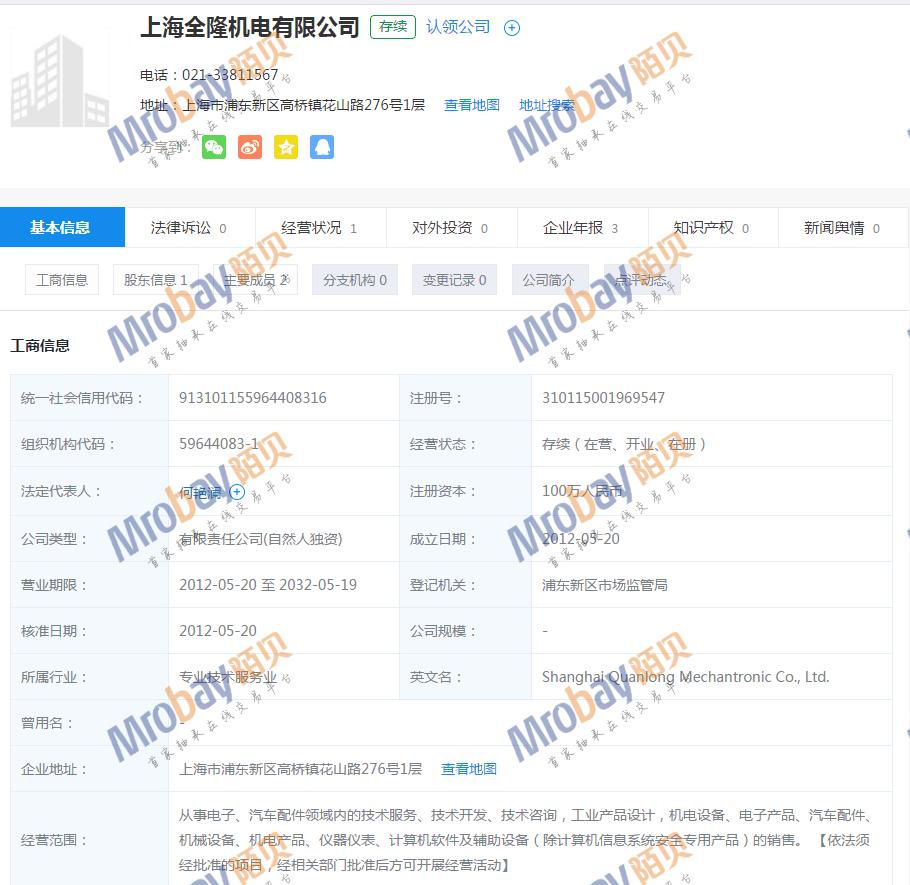View the 企业年报 tab
Screen dimensions: 910x885
580,228
